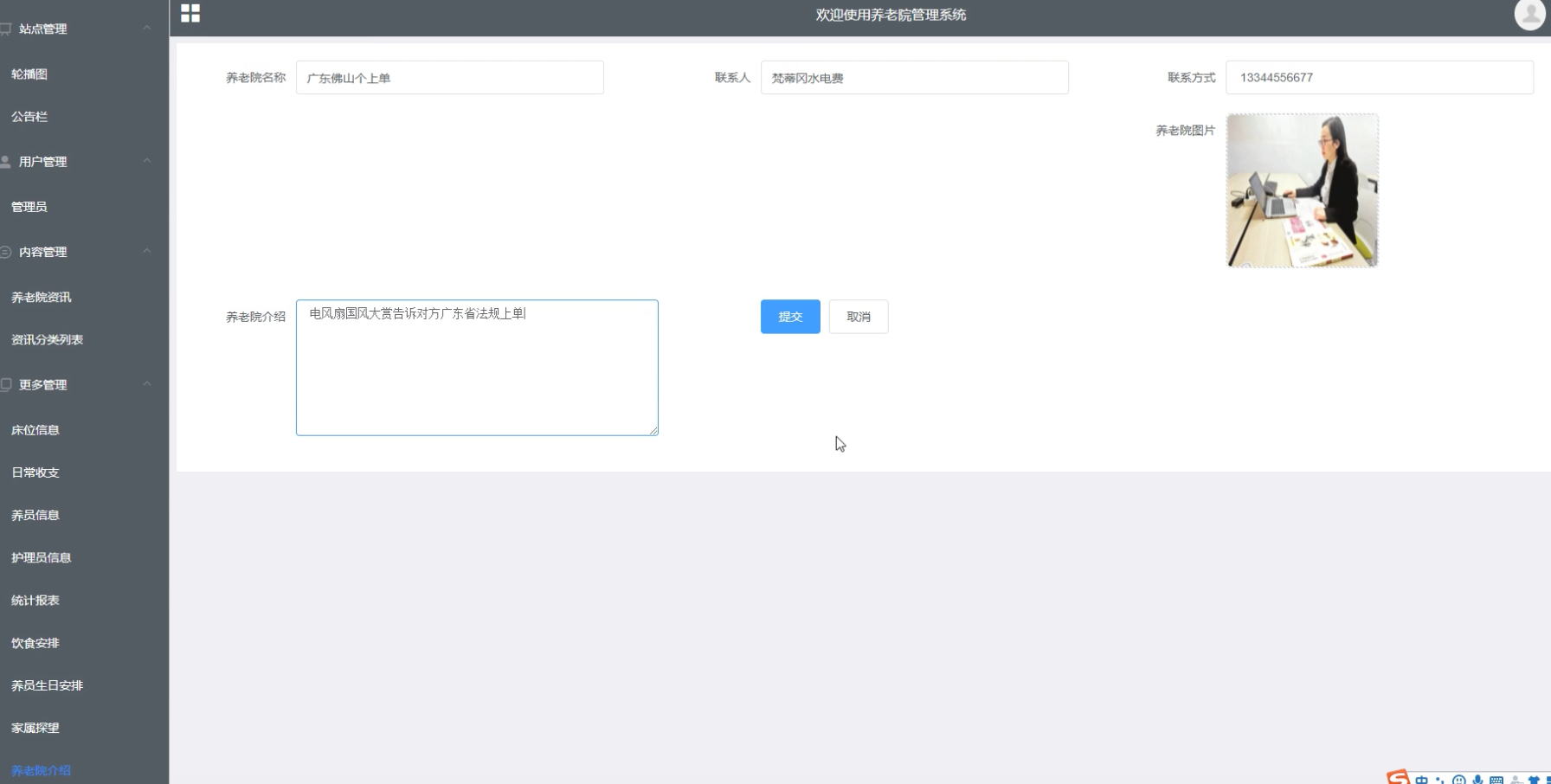Click the 取消 cancel button
This screenshot has height=784, width=1551.
pos(859,317)
